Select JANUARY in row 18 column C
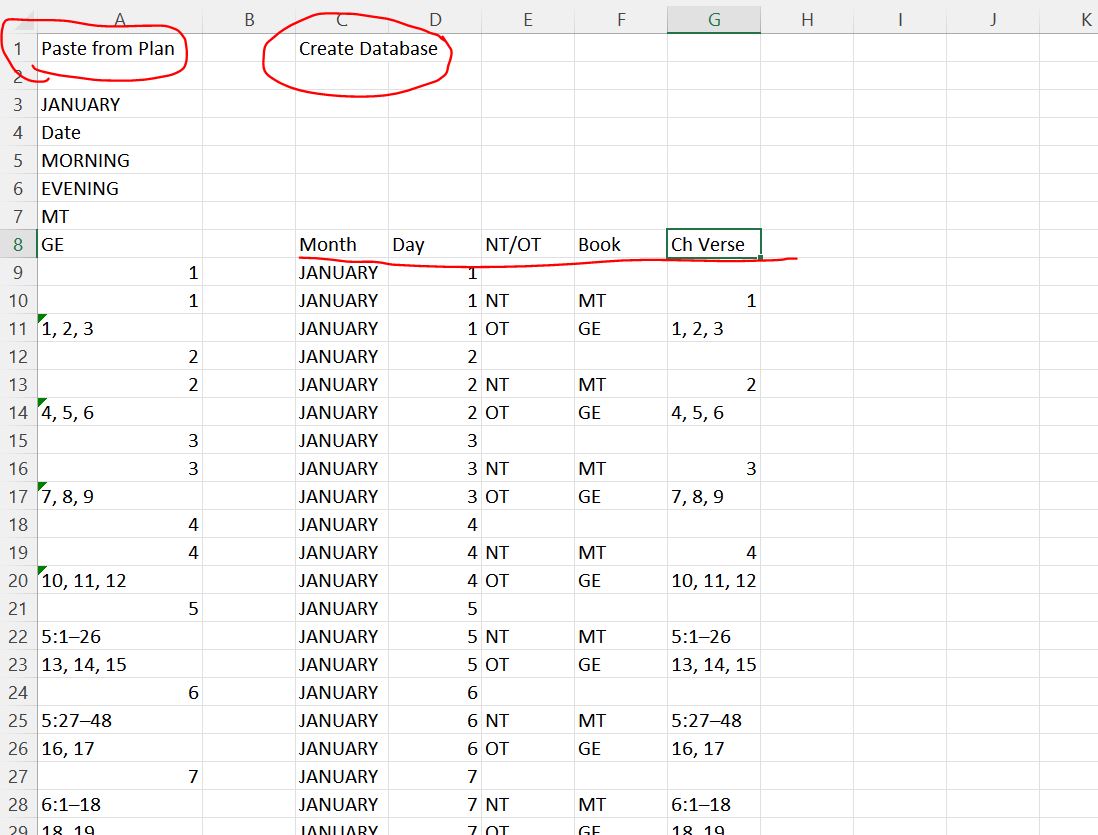Viewport: 1098px width, 835px height. click(342, 525)
